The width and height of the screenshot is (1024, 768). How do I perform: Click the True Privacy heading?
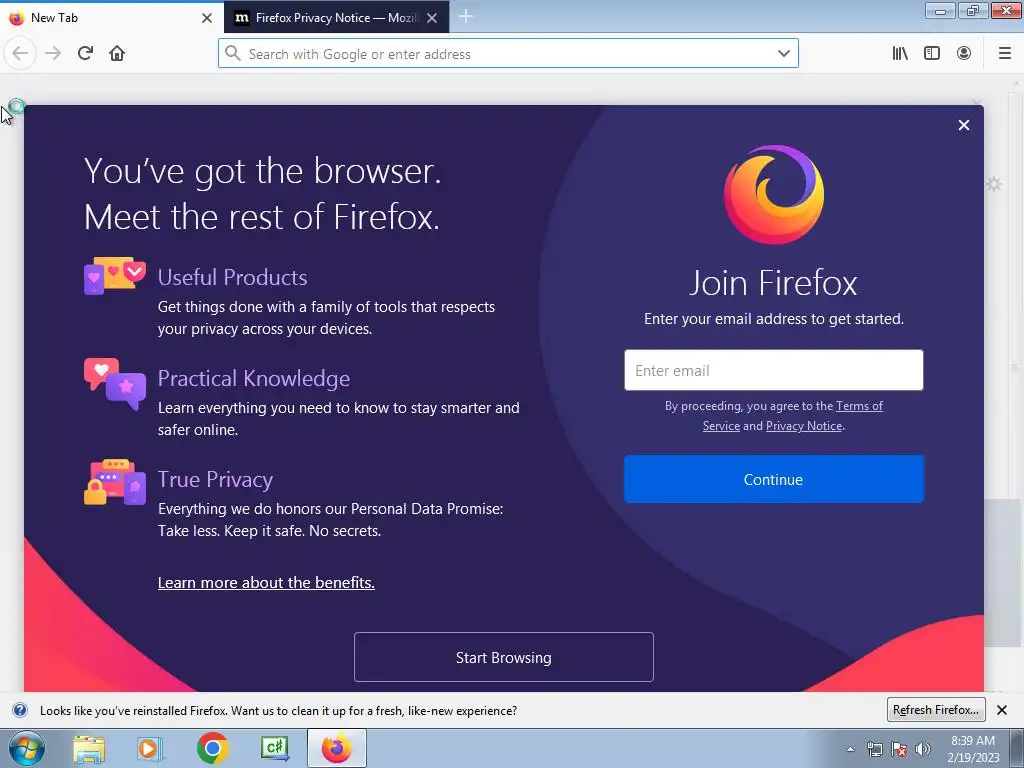point(216,480)
